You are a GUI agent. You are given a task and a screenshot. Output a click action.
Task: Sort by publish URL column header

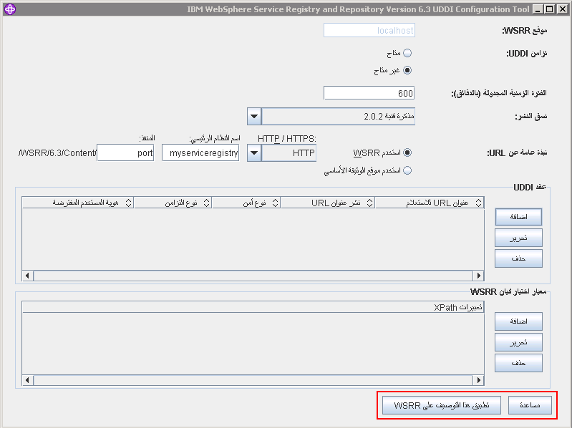(x=328, y=203)
